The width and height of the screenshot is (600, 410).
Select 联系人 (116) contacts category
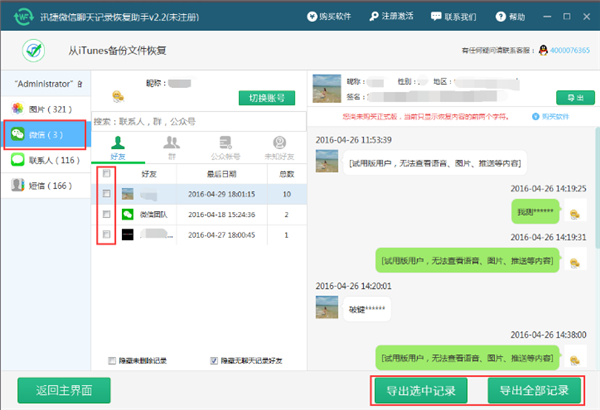[x=46, y=160]
